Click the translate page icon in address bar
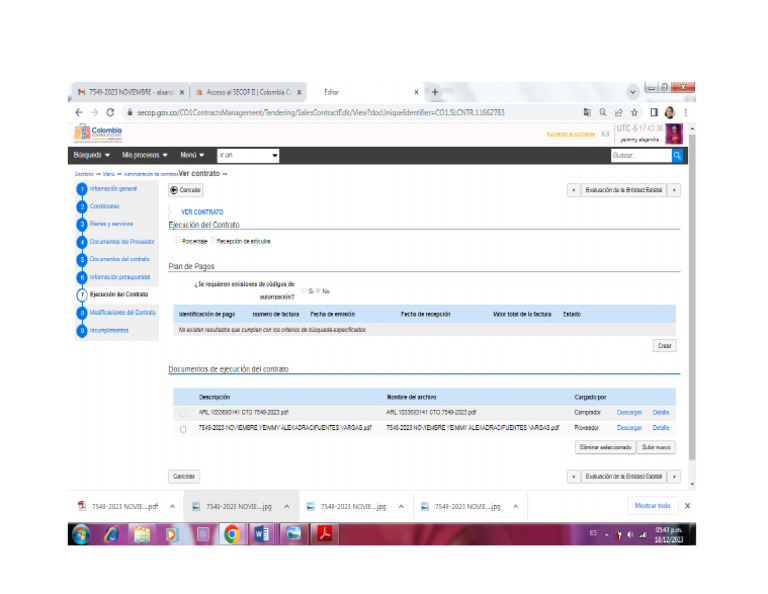This screenshot has width=768, height=594. (587, 112)
